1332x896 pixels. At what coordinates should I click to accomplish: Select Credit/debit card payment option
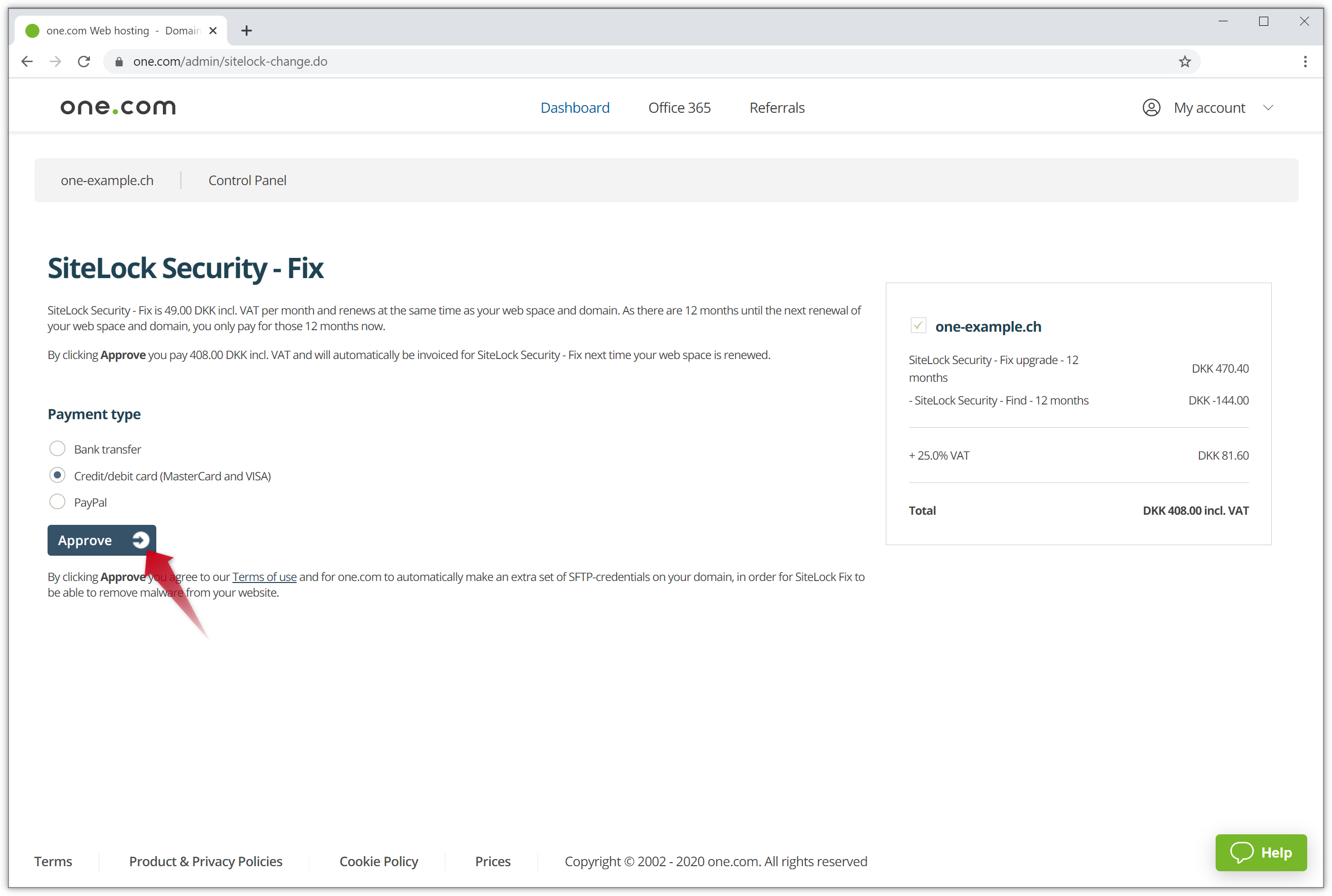point(57,475)
